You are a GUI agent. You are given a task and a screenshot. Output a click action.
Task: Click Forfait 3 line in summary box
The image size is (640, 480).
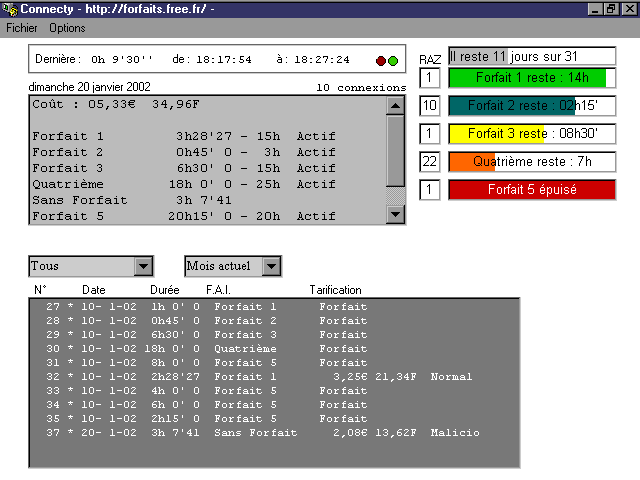coord(184,168)
